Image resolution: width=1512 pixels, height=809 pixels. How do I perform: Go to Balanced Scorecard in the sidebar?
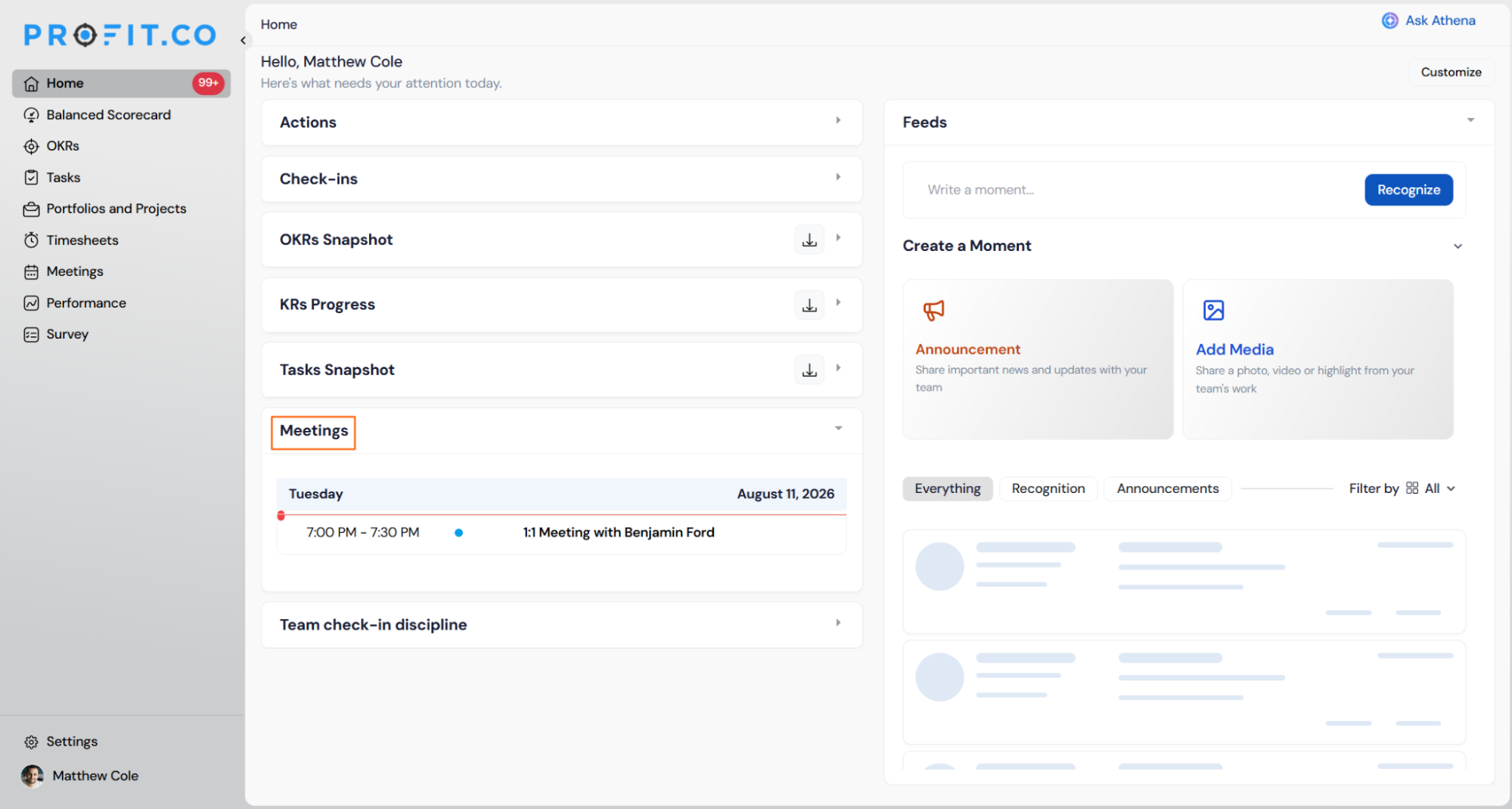tap(108, 115)
